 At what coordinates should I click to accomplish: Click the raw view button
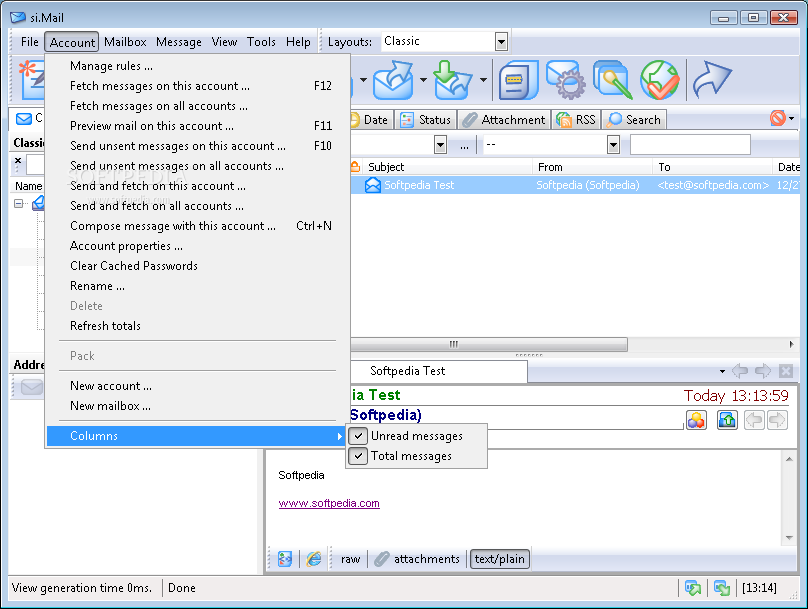[x=350, y=559]
